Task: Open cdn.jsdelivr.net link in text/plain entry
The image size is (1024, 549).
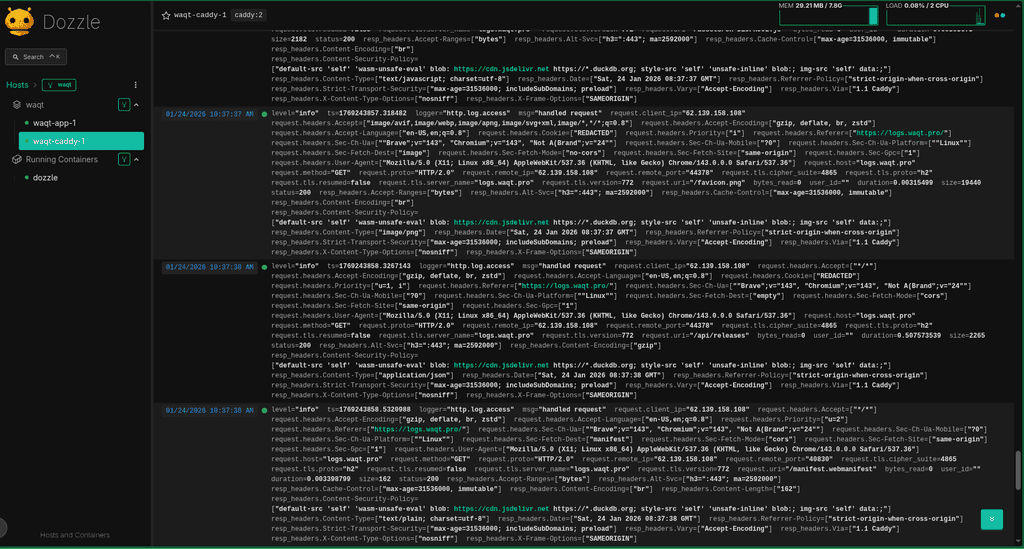Action: [x=501, y=509]
